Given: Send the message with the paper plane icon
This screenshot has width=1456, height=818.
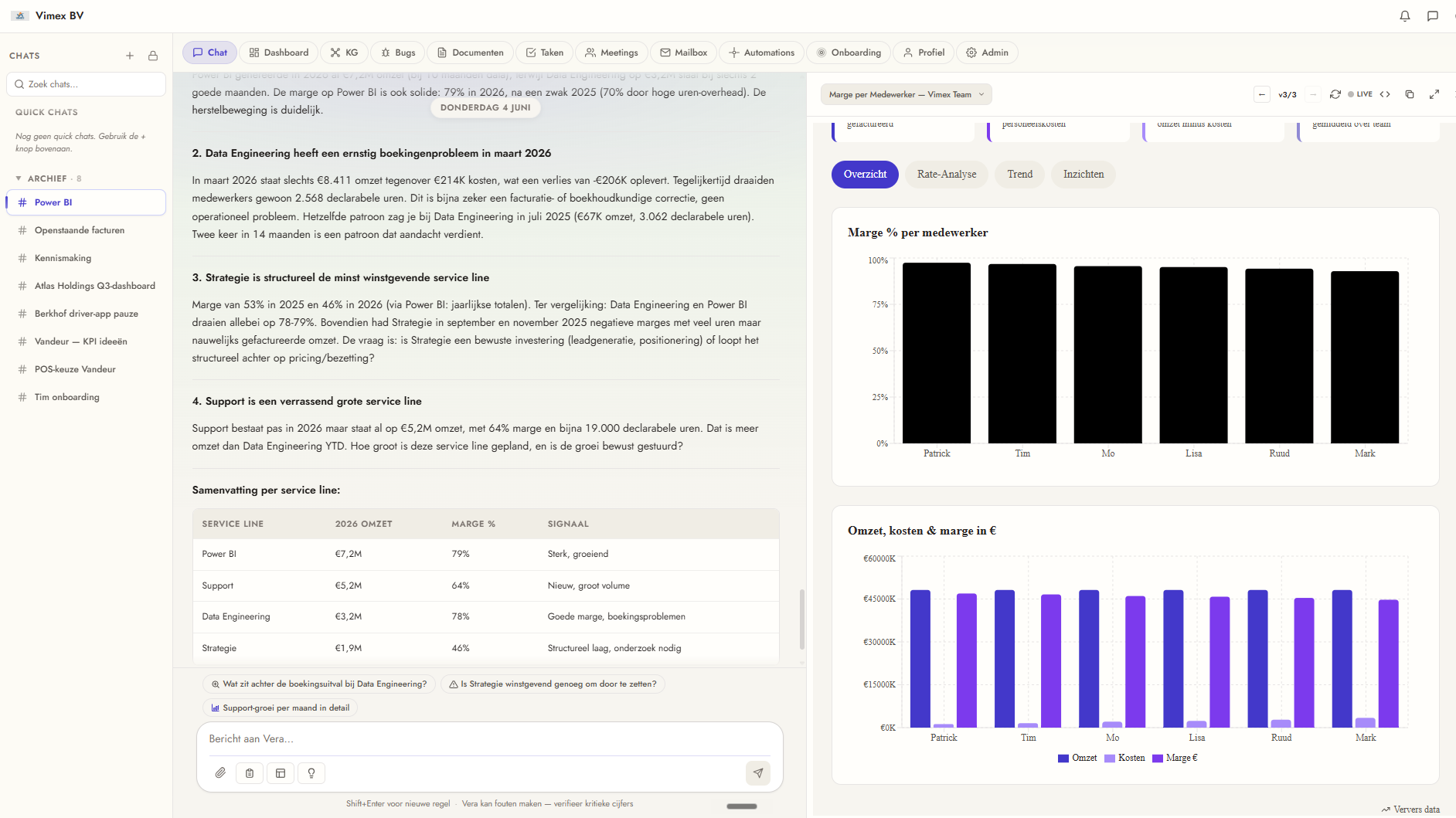Looking at the screenshot, I should coord(758,772).
